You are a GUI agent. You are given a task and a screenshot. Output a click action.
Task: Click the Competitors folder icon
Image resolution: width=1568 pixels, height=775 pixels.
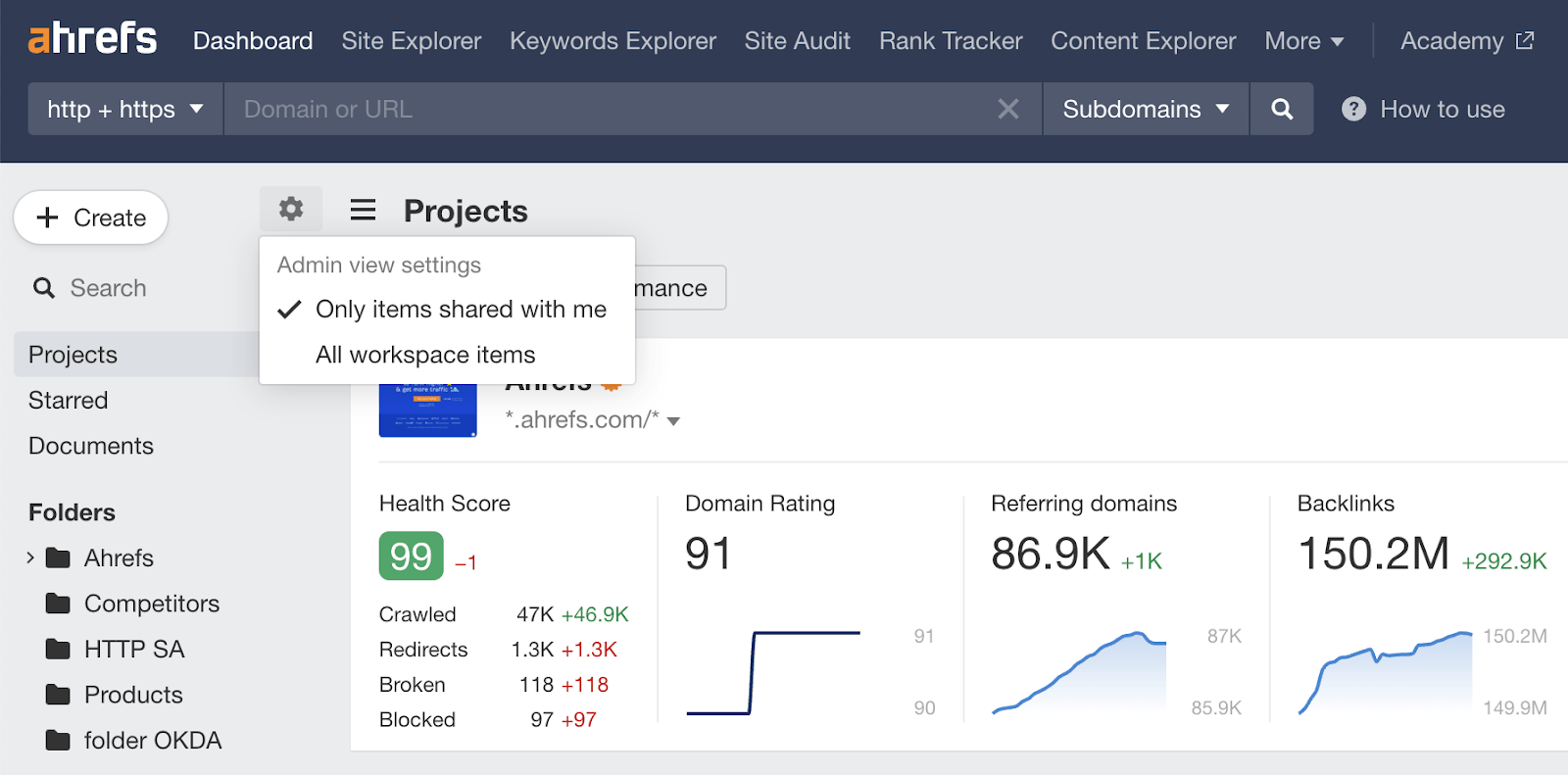tap(59, 604)
